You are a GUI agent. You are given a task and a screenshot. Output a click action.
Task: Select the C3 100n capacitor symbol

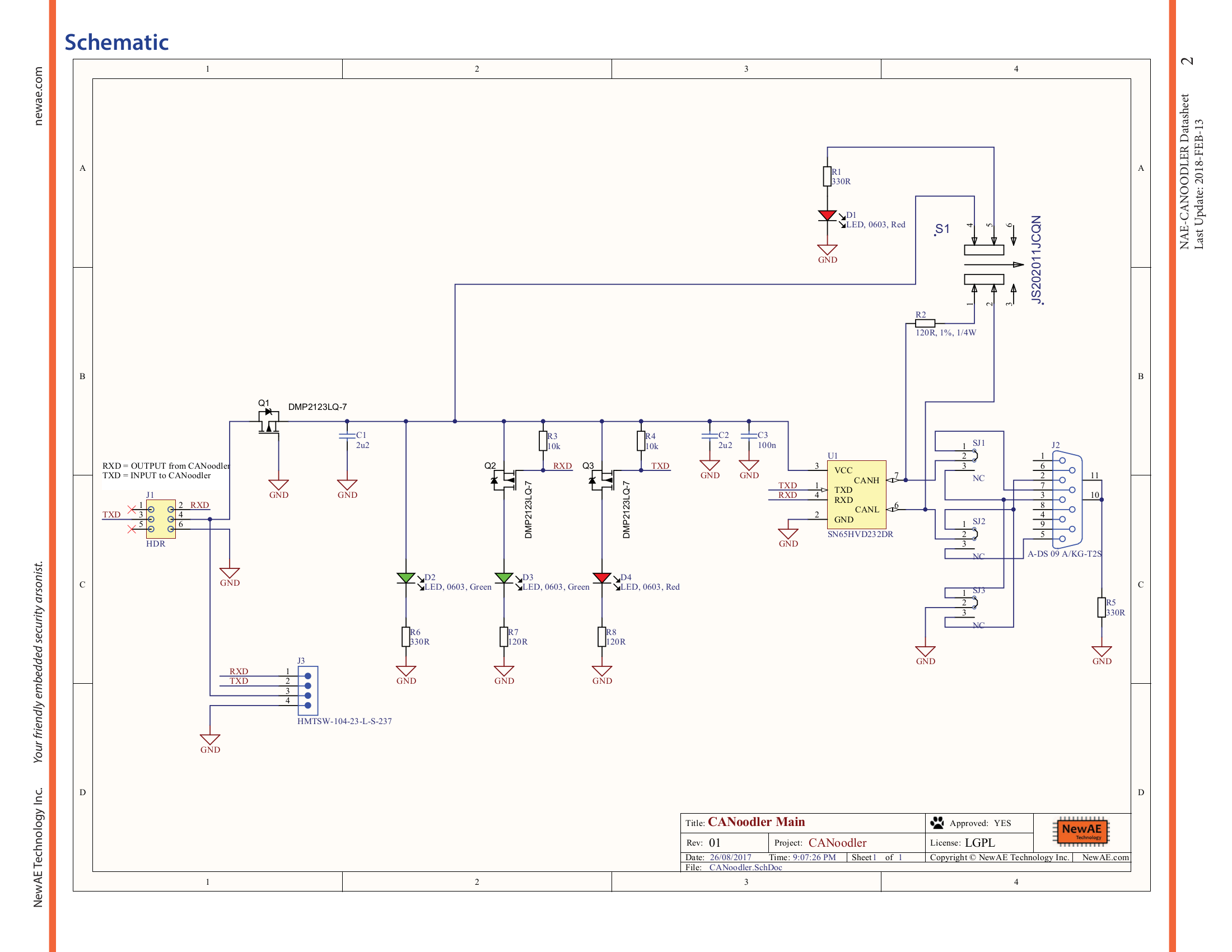coord(749,436)
